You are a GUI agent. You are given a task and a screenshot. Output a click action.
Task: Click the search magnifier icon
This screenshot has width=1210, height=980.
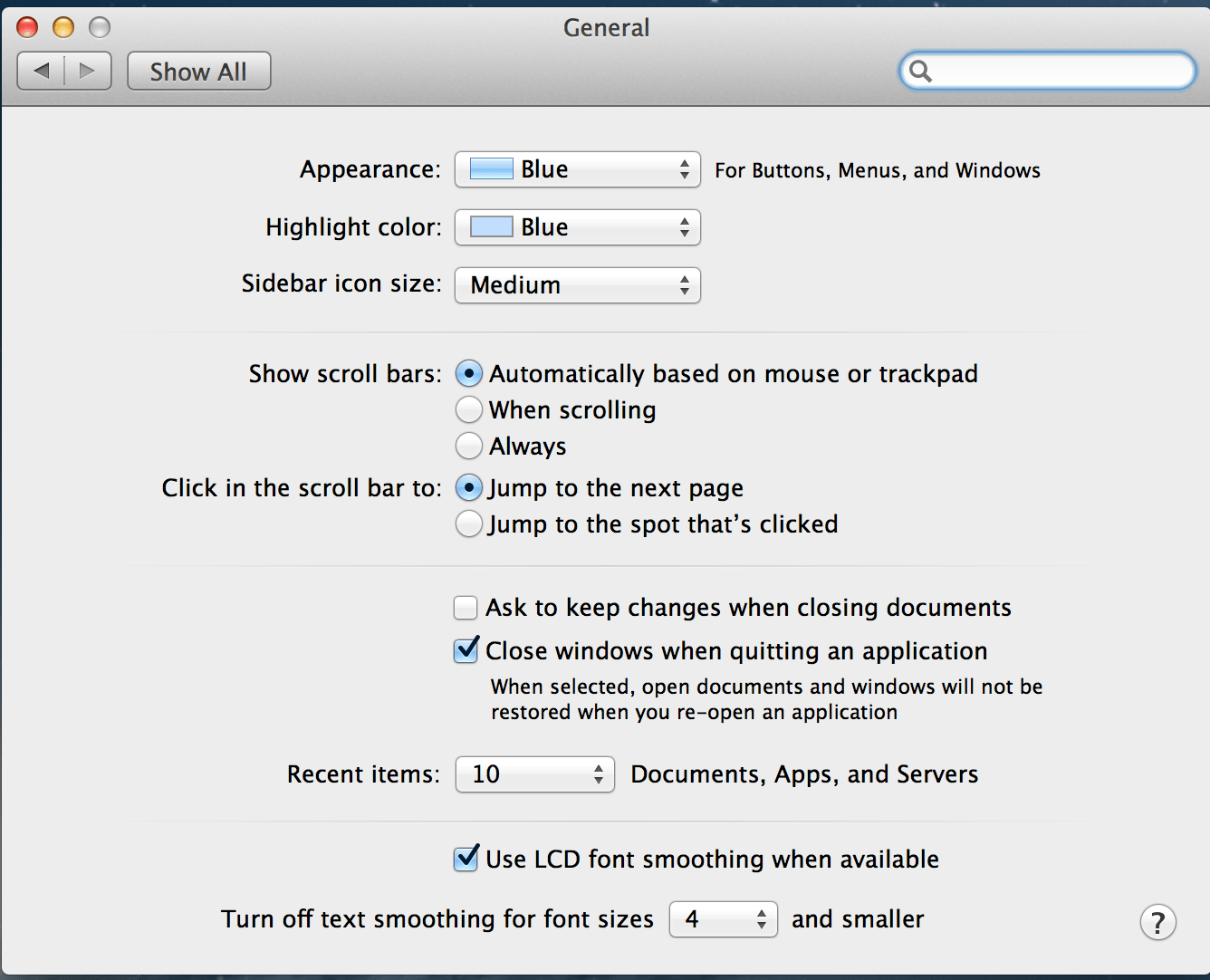921,71
